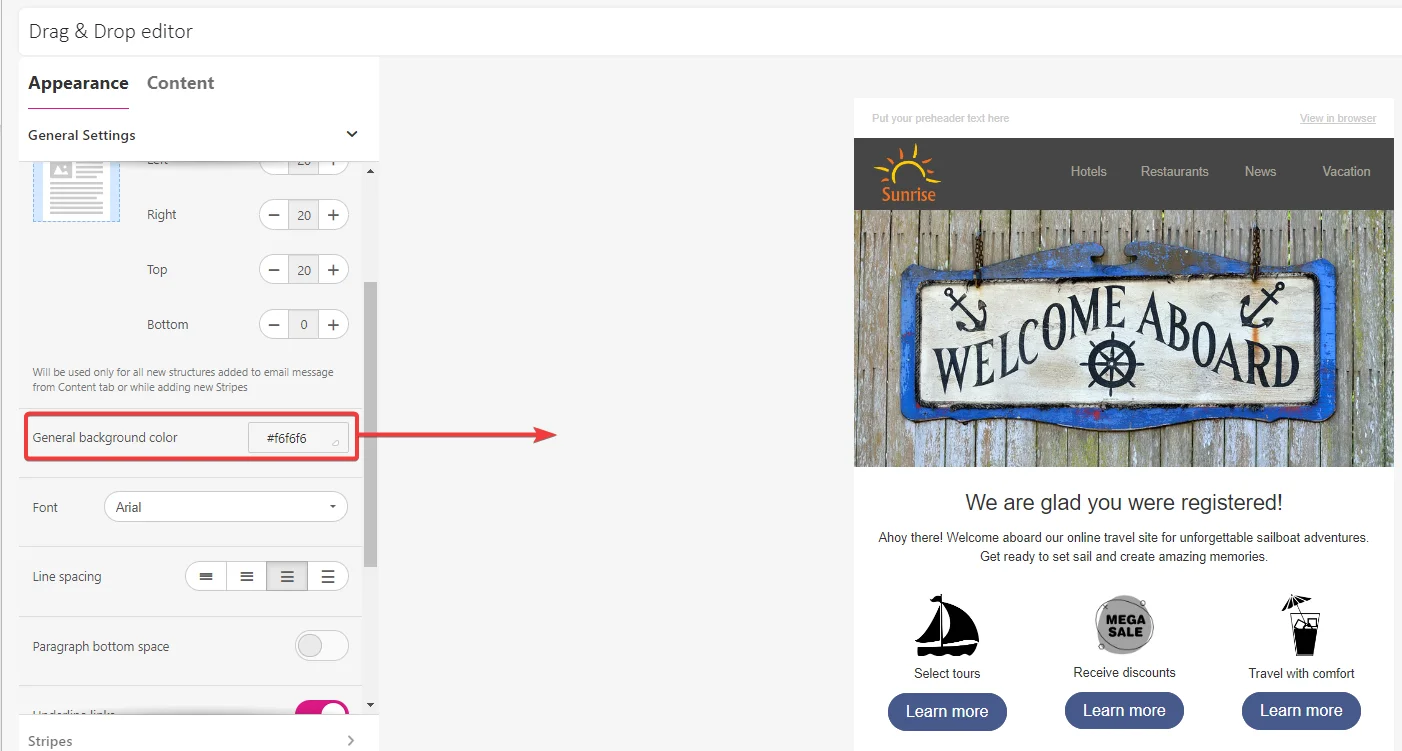
Task: Click the minus icon for Right padding
Action: (x=274, y=215)
